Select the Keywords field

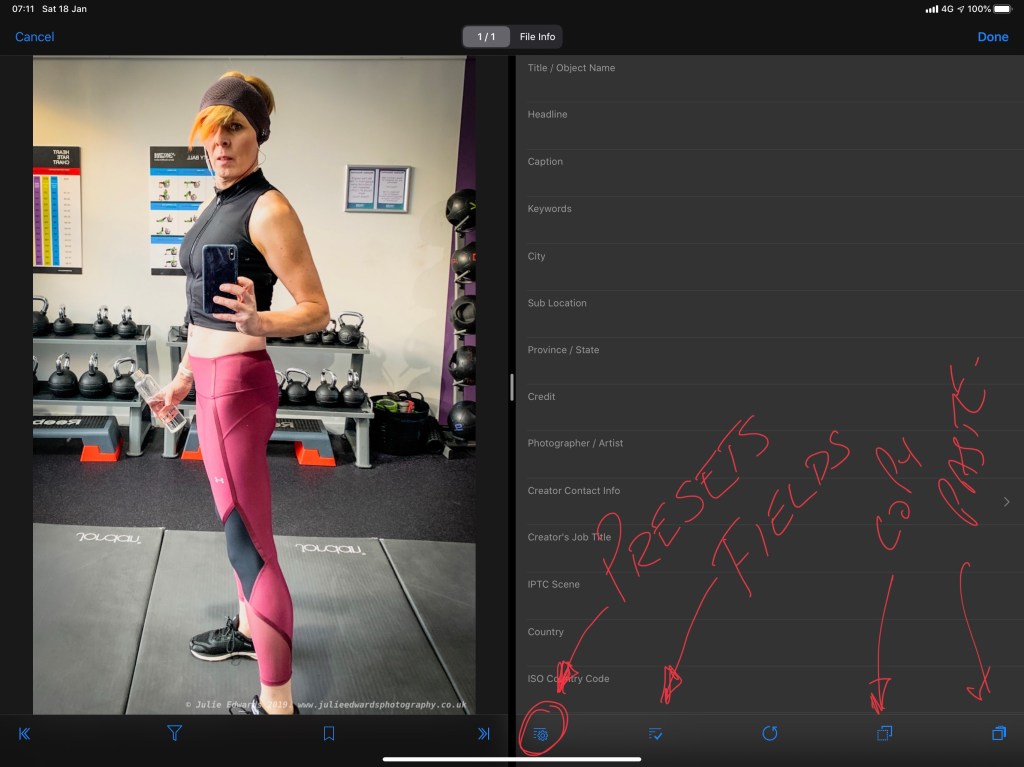pos(770,219)
